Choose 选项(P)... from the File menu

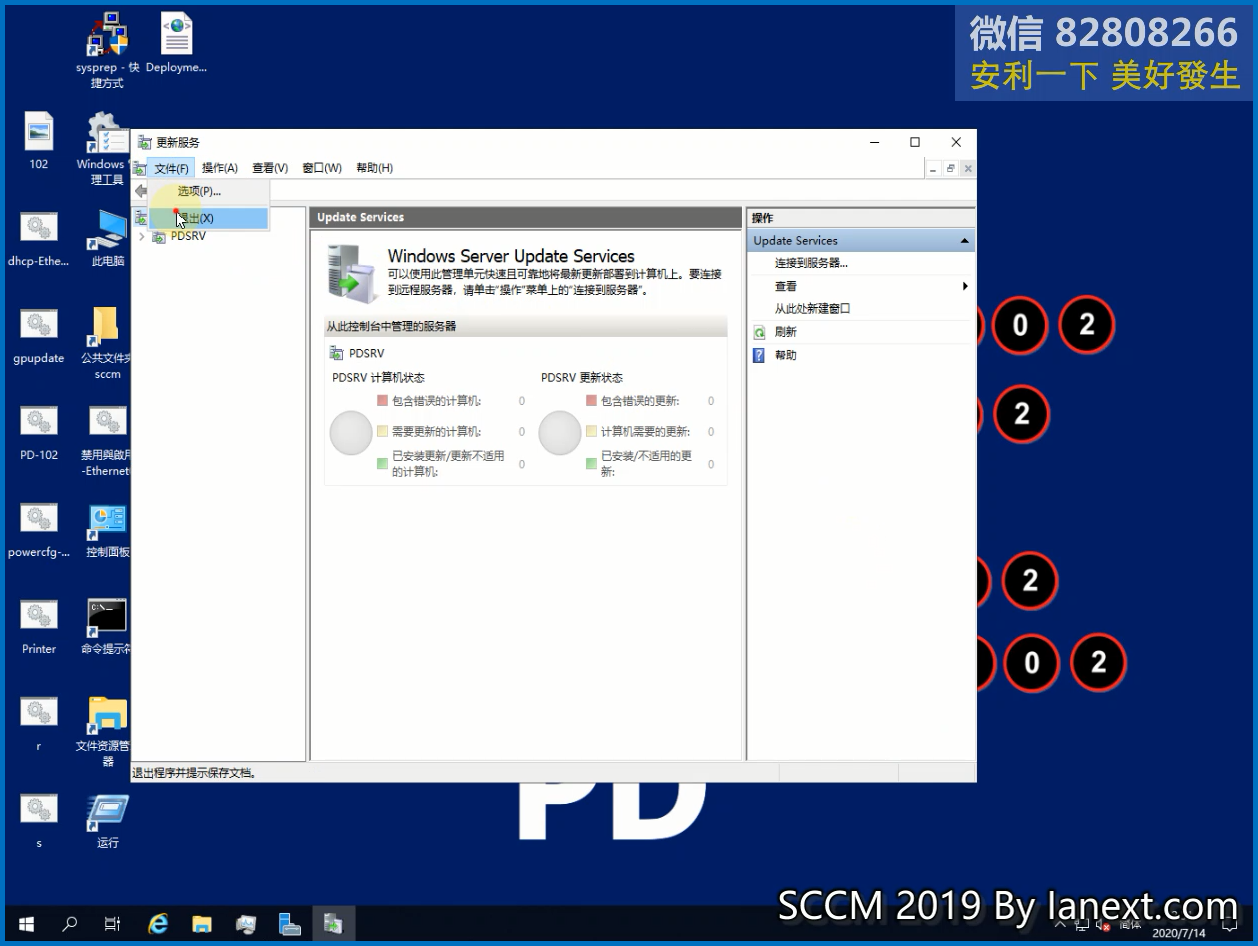pos(208,191)
